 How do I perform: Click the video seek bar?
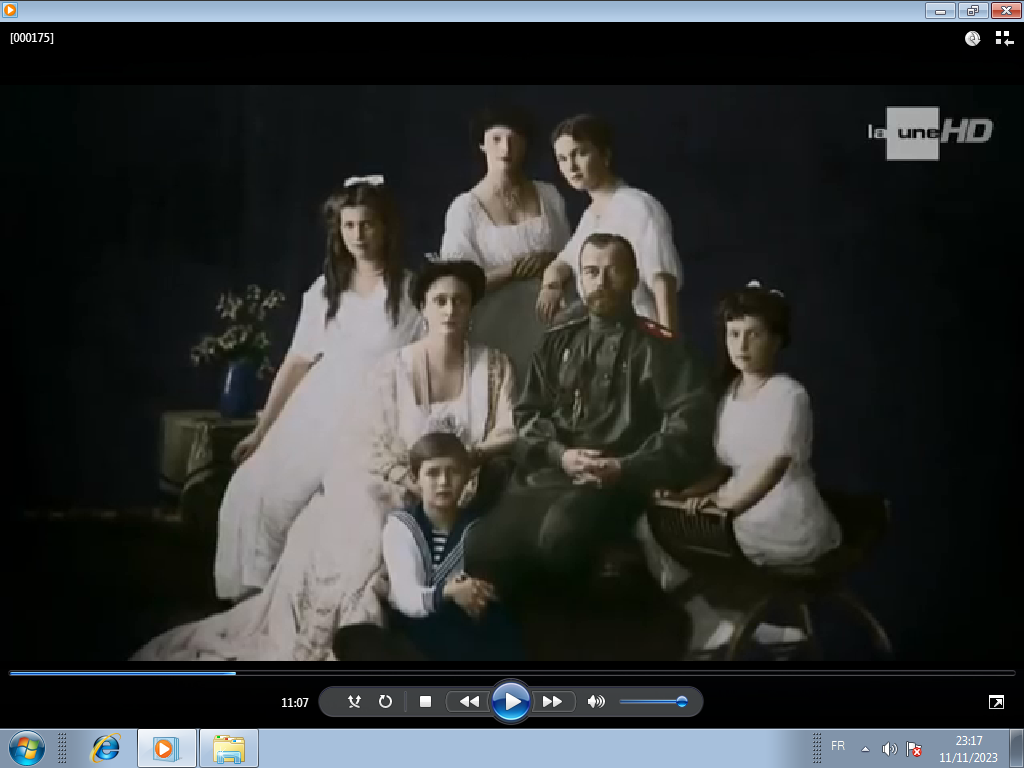[512, 673]
